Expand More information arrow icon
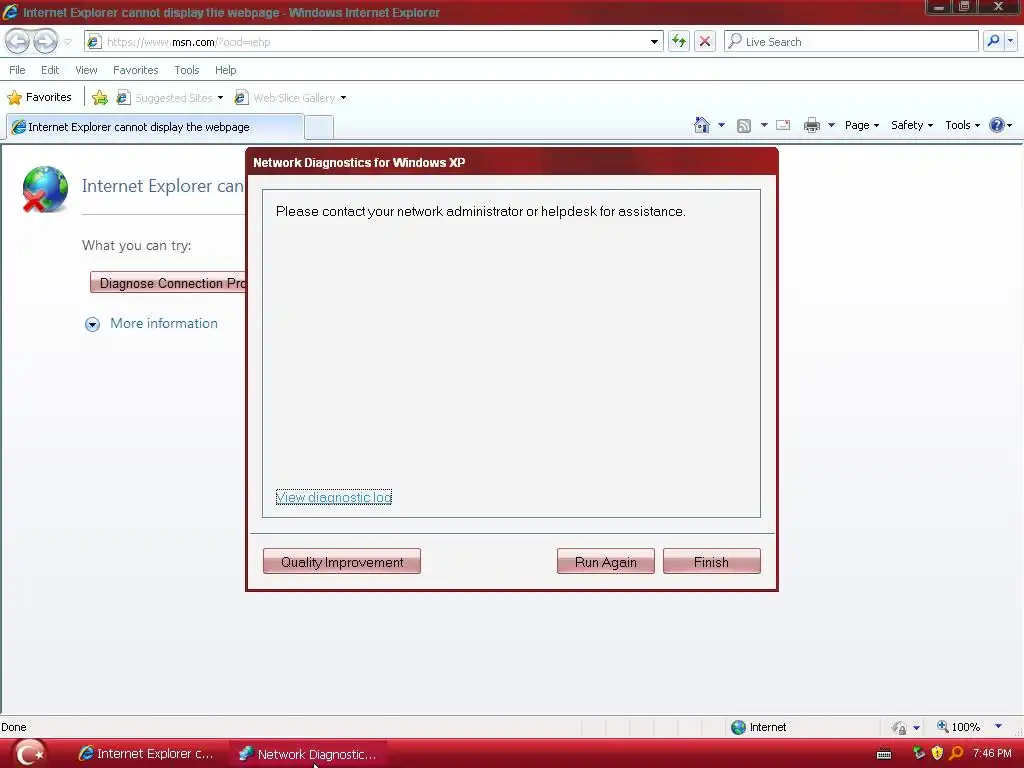The width and height of the screenshot is (1024, 768). 92,324
